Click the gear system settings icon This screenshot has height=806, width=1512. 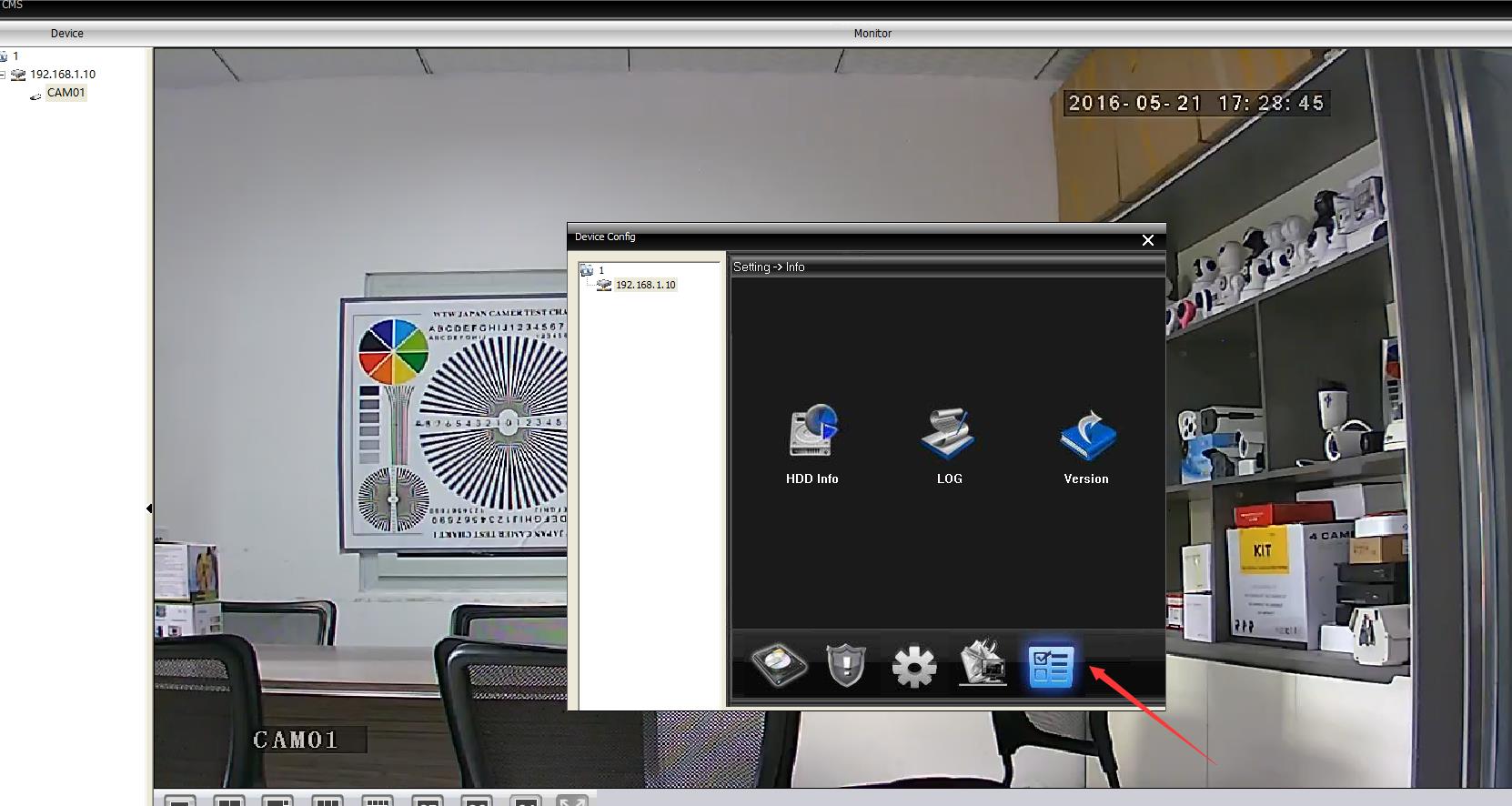pos(914,667)
